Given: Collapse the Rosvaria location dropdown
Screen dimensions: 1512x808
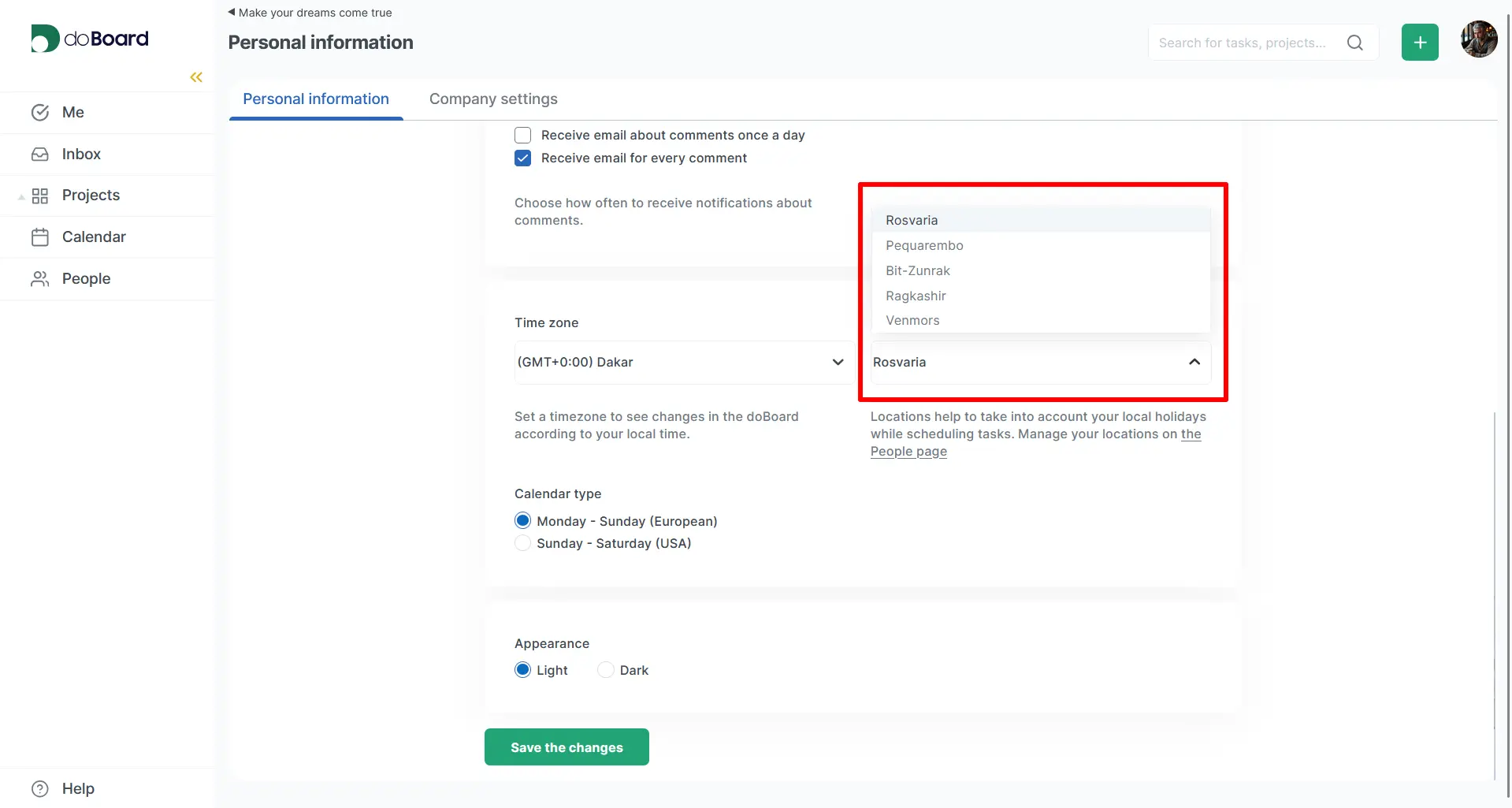Looking at the screenshot, I should coord(1194,362).
